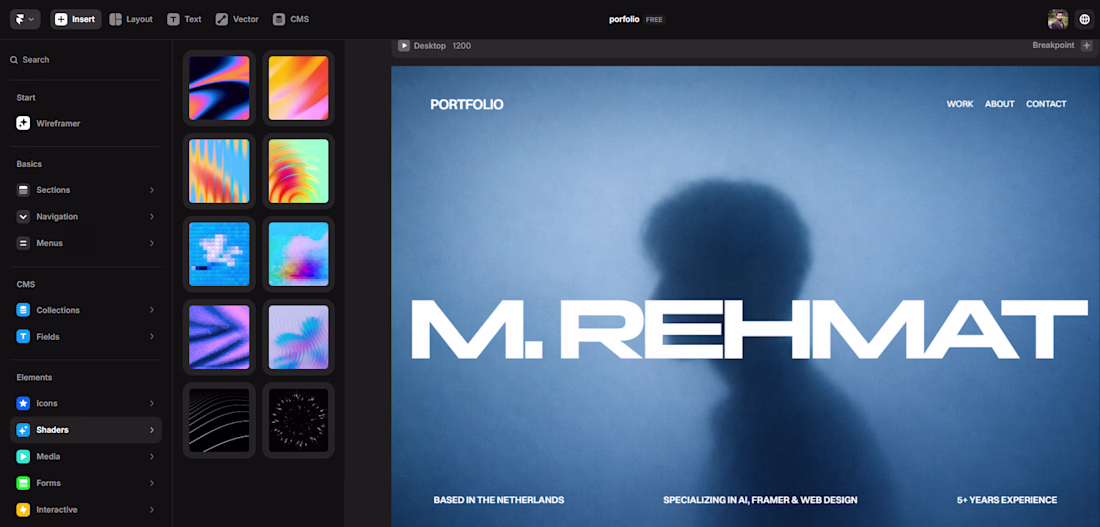Click the FREE plan badge
The height and width of the screenshot is (527, 1100).
coord(654,20)
